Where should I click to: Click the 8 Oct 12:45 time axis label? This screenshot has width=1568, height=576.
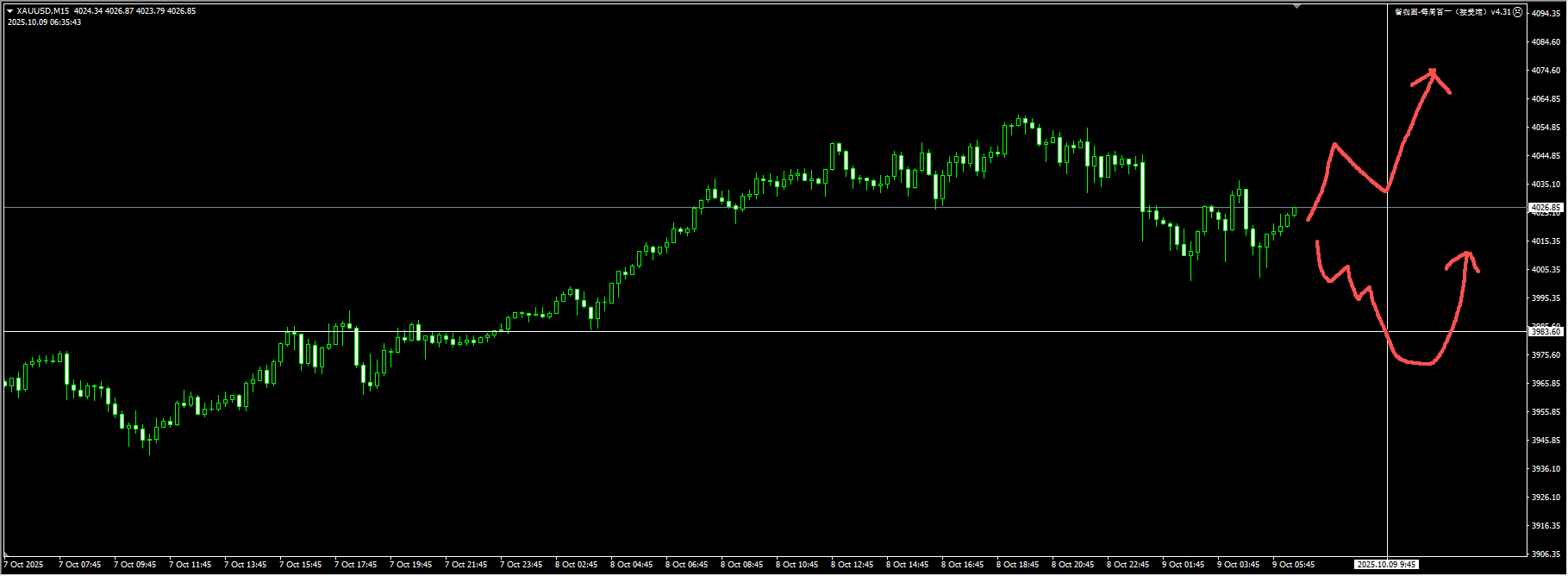click(852, 565)
